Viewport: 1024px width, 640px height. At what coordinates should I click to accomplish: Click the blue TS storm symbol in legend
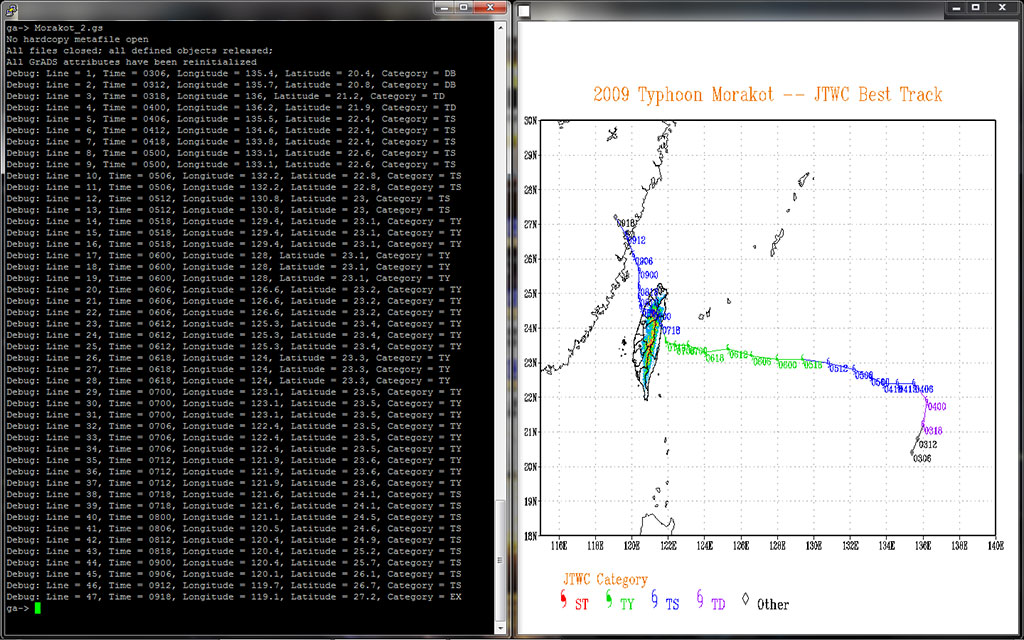[x=654, y=600]
